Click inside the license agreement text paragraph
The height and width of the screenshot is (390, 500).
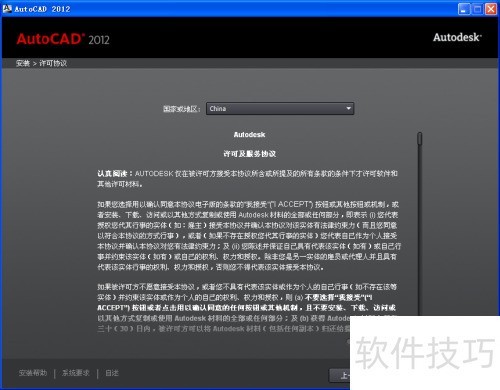tap(247, 236)
